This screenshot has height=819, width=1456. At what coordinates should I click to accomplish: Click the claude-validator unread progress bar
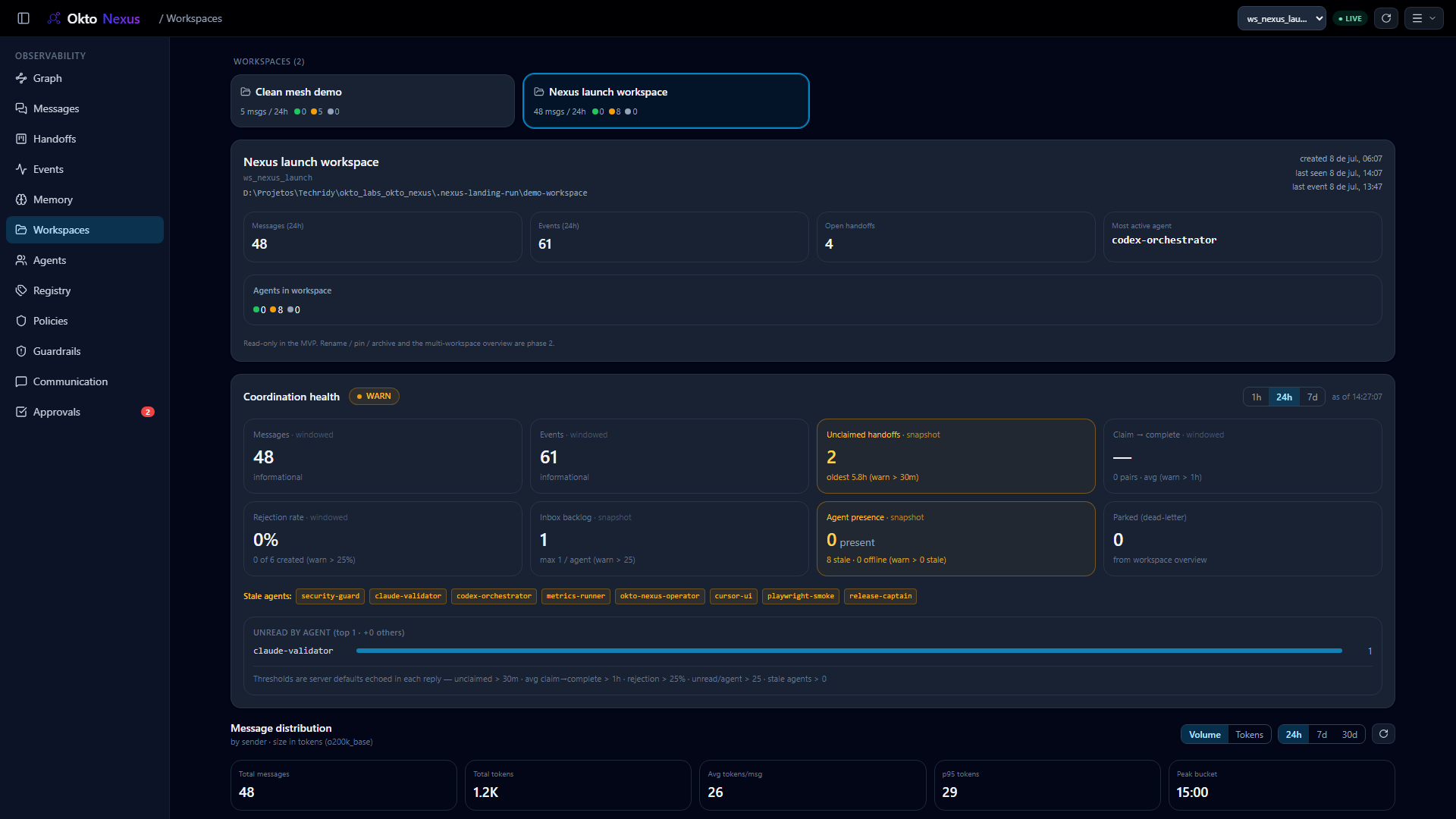[849, 651]
